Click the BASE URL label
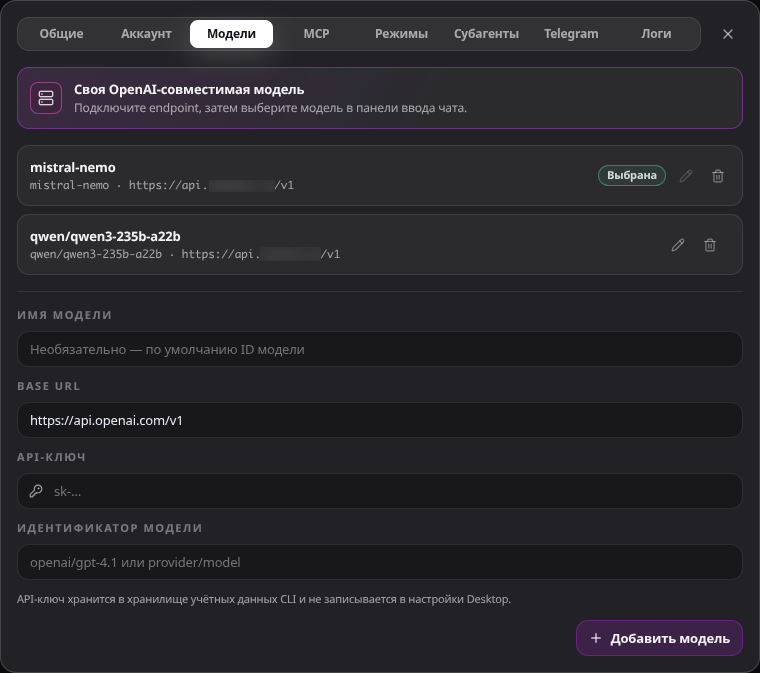Viewport: 760px width, 673px height. click(48, 386)
